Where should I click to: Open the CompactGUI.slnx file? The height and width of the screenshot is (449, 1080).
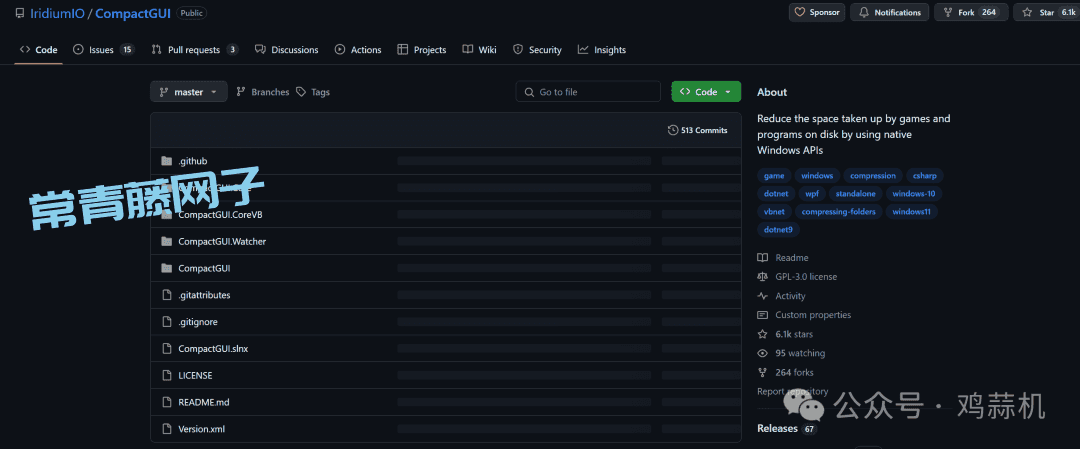(213, 348)
